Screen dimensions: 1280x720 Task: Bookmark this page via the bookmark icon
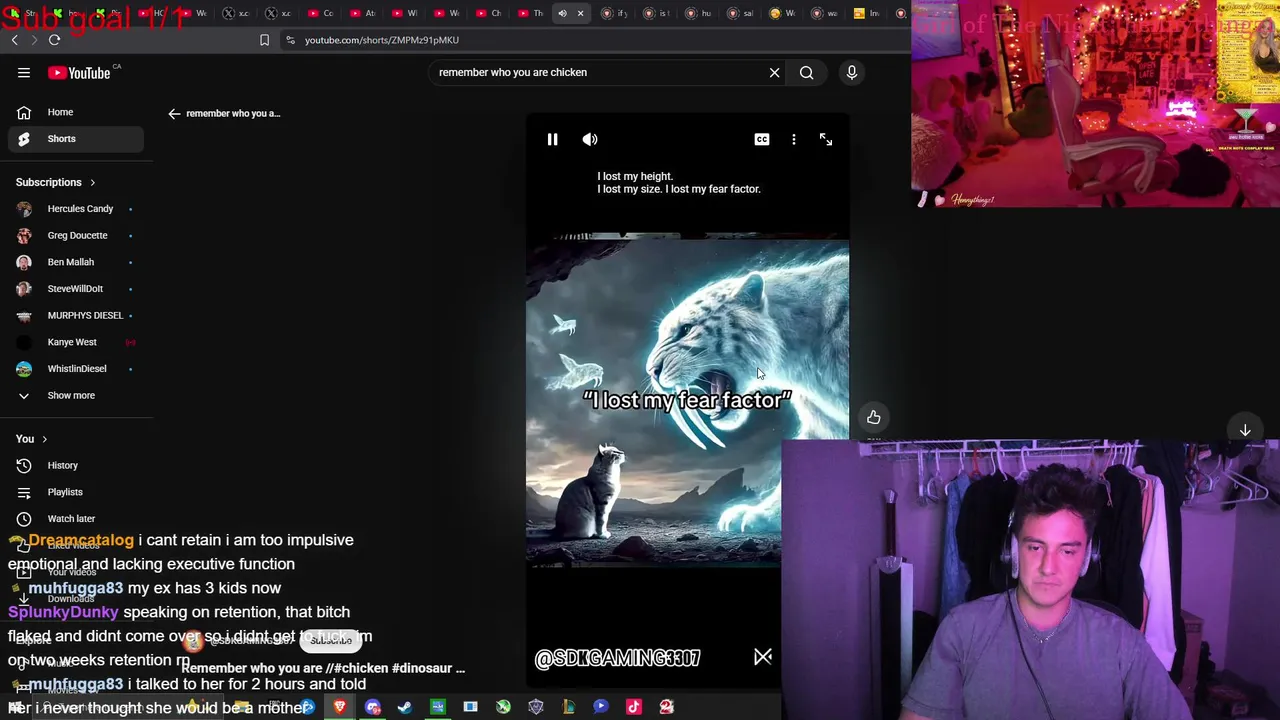264,40
